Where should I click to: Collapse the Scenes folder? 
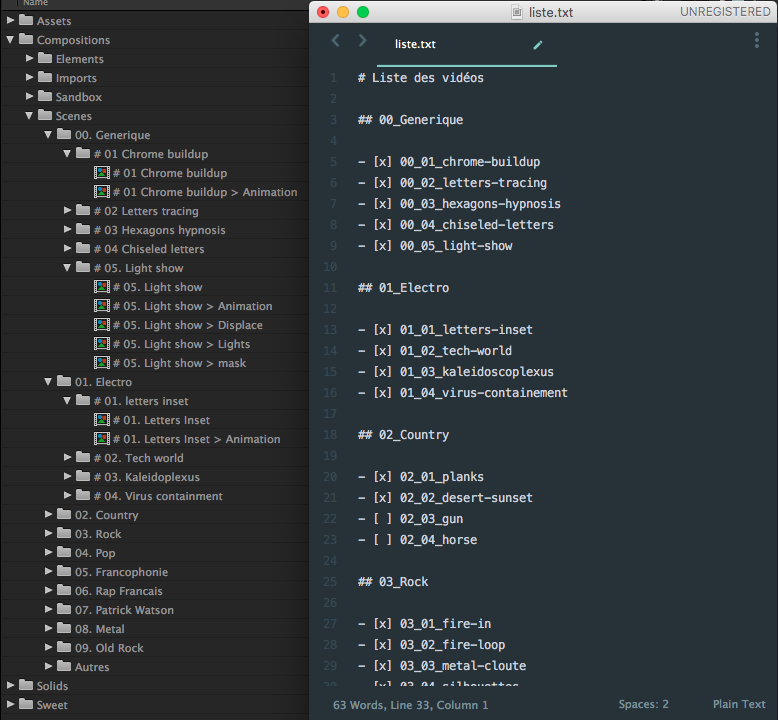coord(29,115)
